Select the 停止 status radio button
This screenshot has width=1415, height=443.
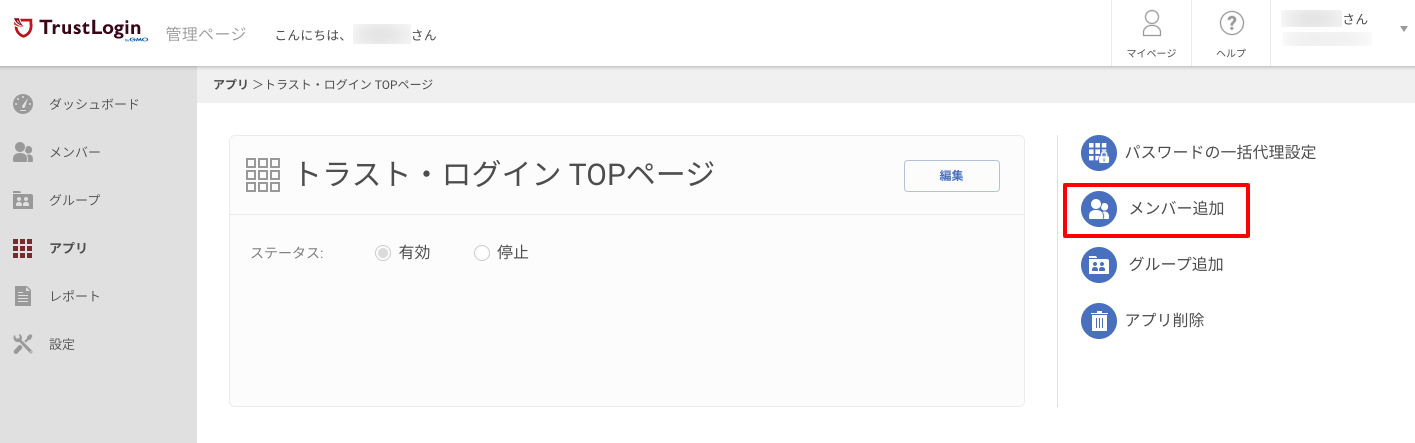coord(482,253)
